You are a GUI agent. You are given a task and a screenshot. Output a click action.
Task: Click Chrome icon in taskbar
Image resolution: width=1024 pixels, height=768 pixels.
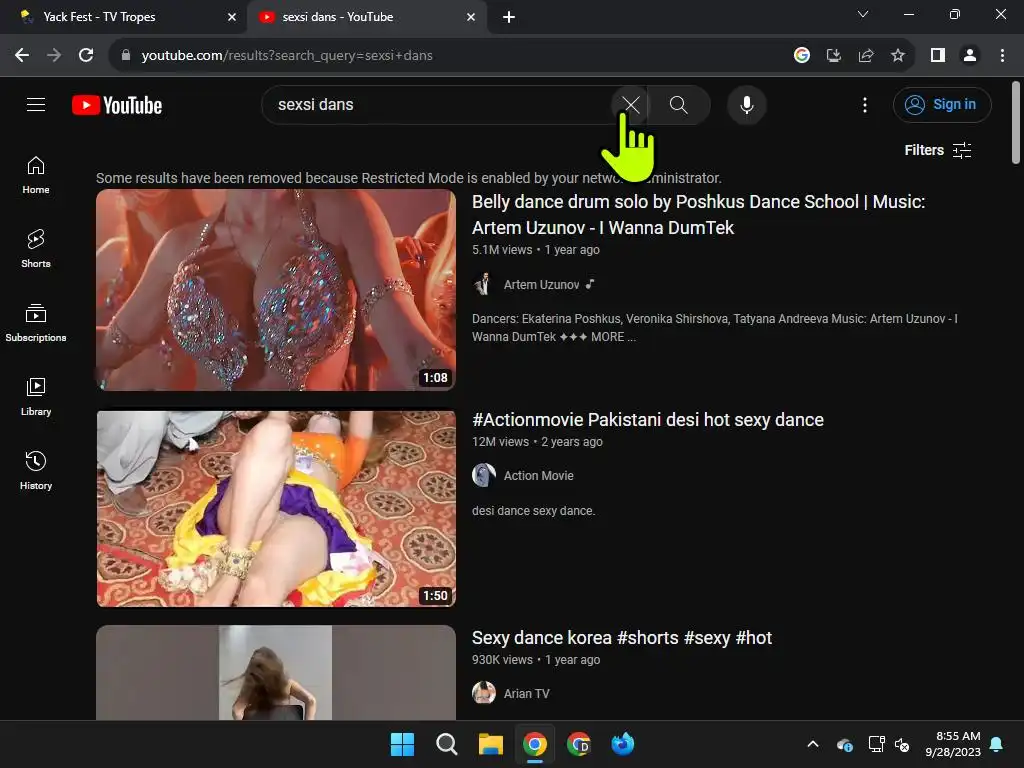tap(535, 744)
